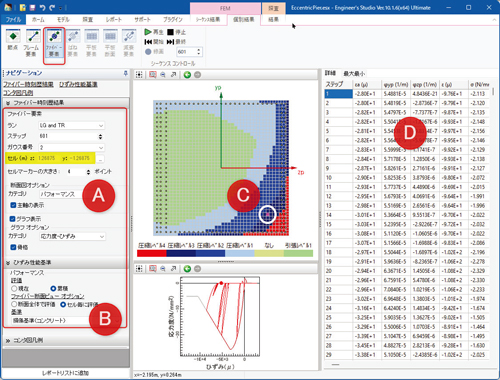Pin the ナビゲーション navigation panel
This screenshot has width=500, height=380.
(125, 73)
